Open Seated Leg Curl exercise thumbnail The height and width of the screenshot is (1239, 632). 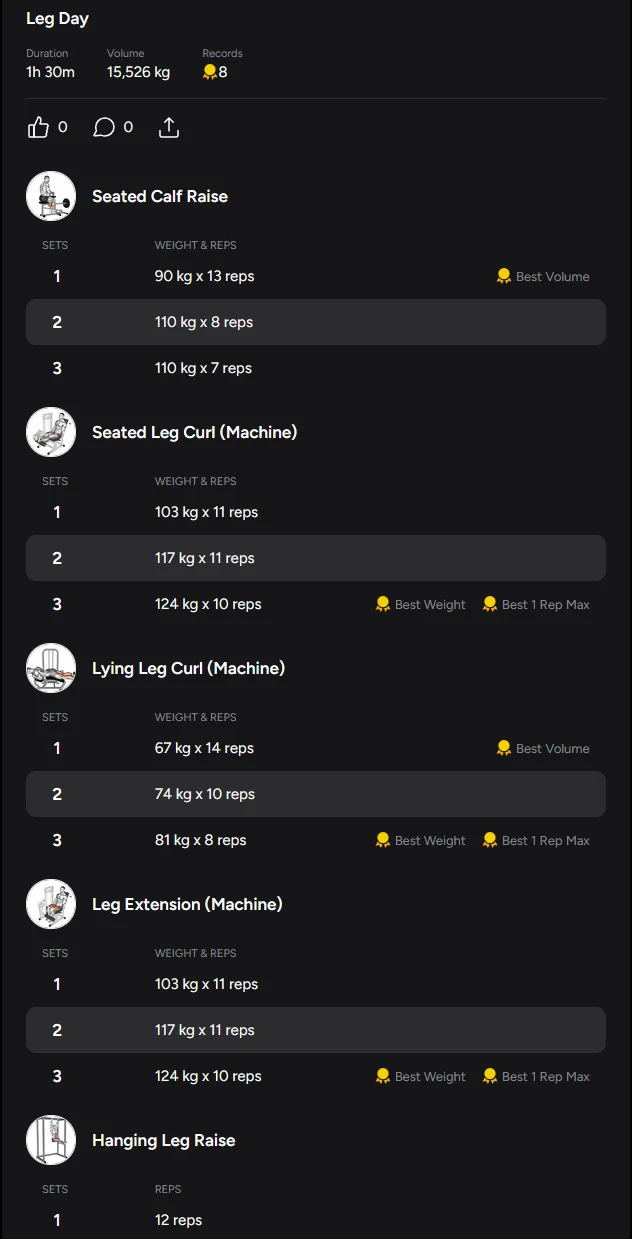click(x=51, y=432)
